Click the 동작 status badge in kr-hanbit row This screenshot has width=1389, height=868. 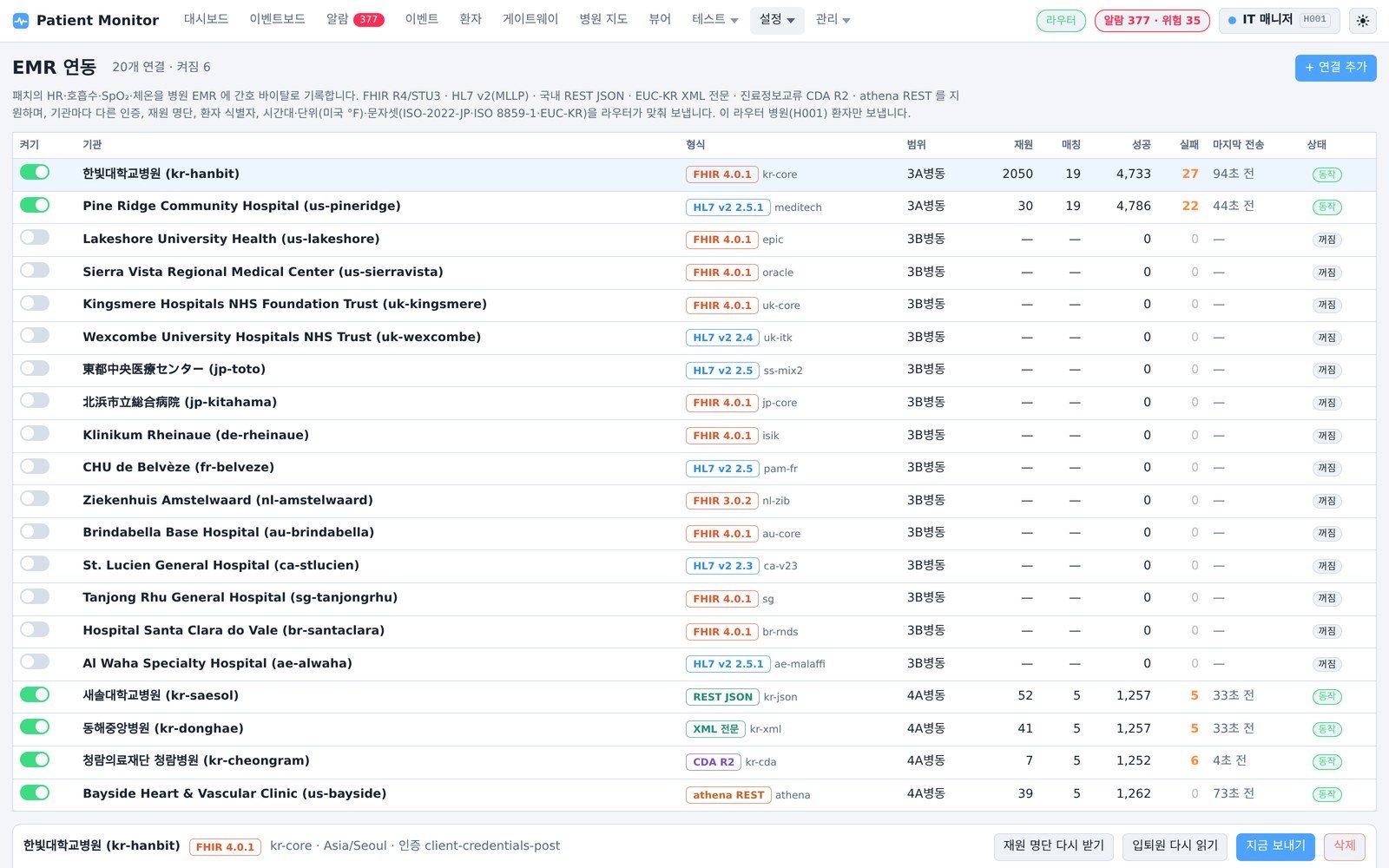point(1326,174)
